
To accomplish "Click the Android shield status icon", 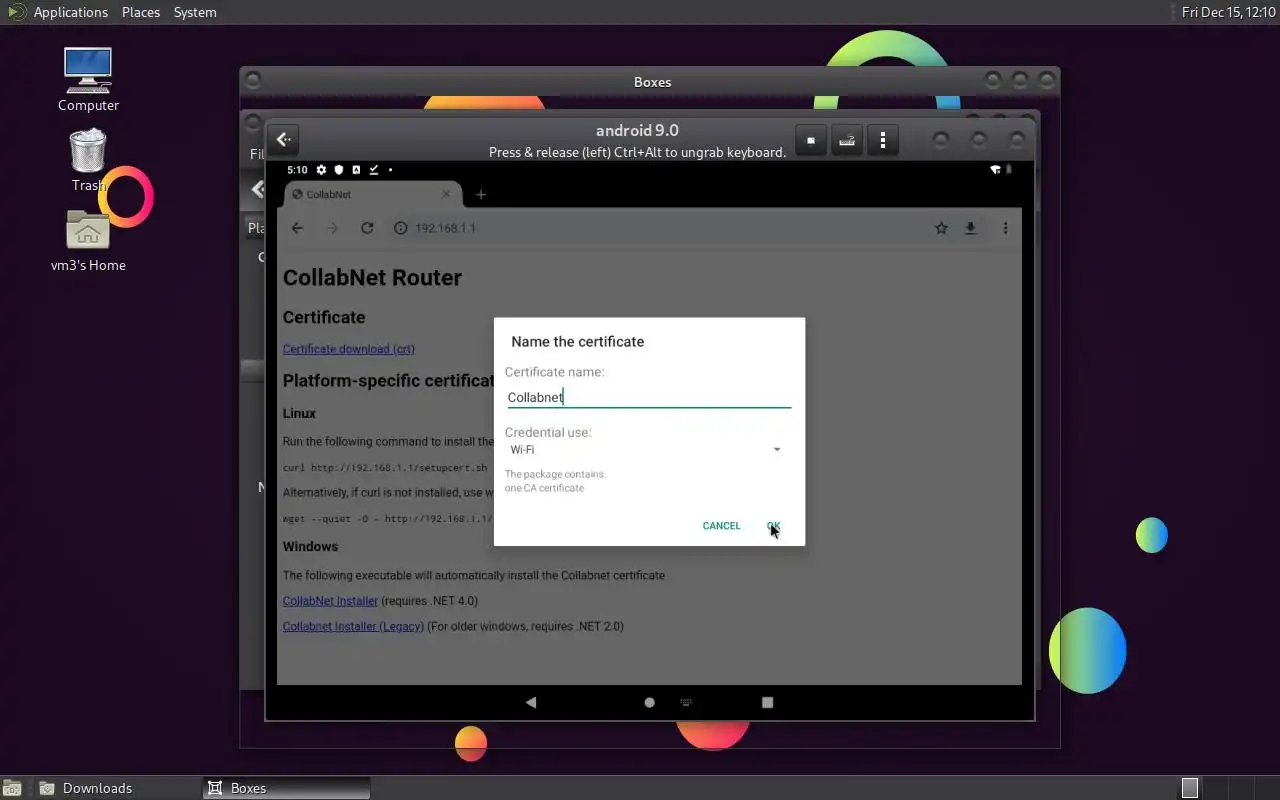I will [x=339, y=170].
